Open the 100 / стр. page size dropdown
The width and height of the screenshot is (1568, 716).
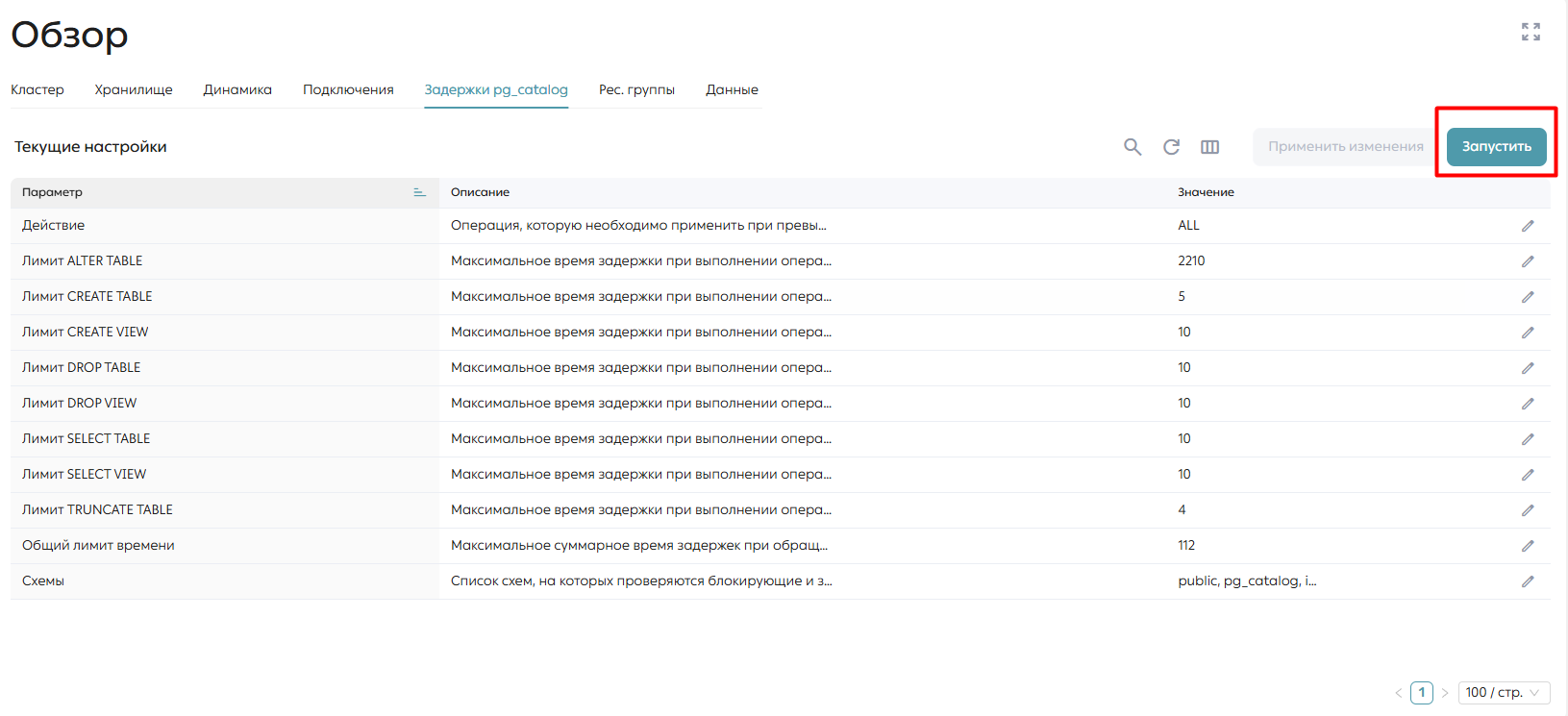tap(1504, 692)
